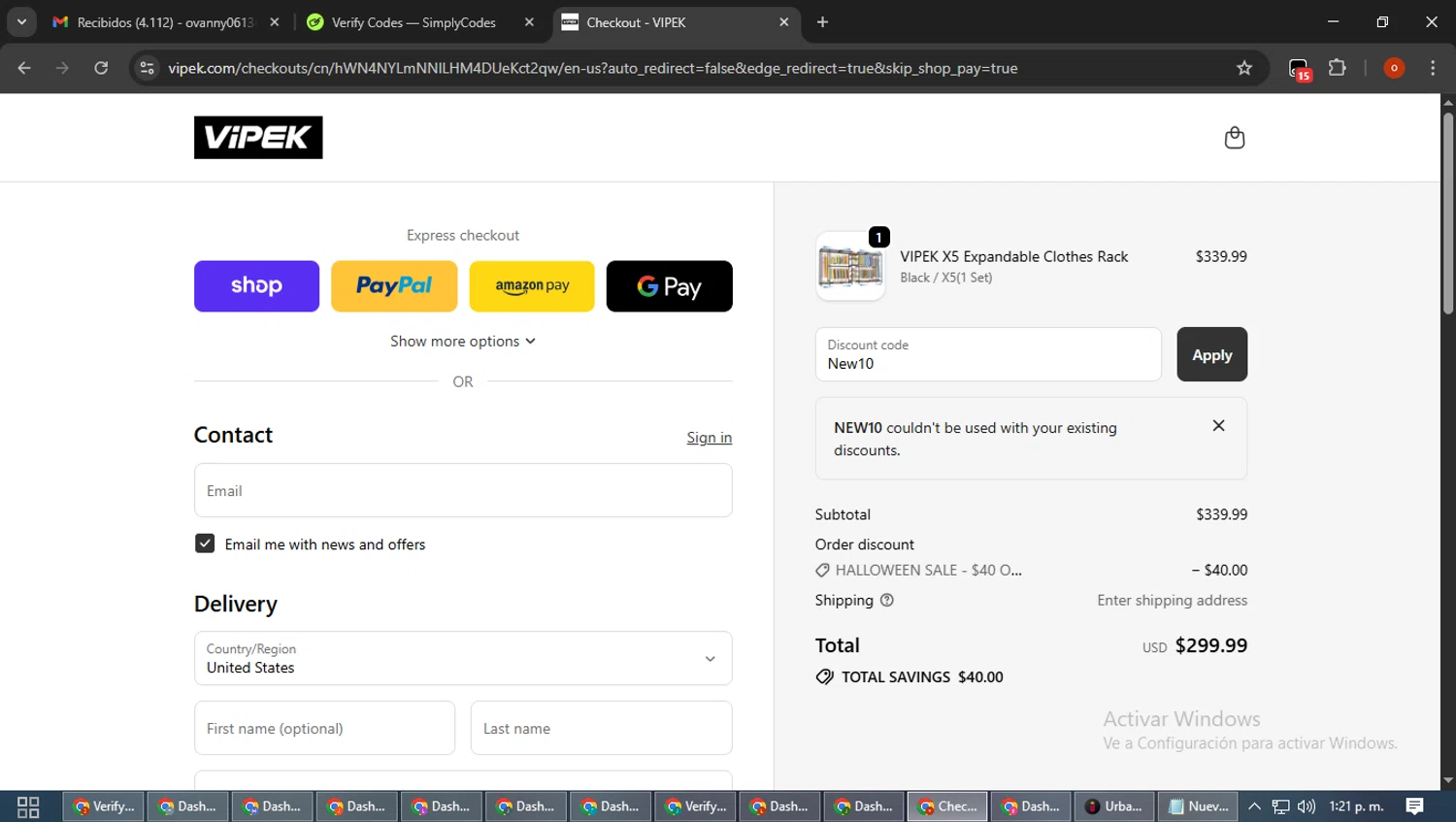
Task: Focus the Email input field
Action: tap(463, 490)
